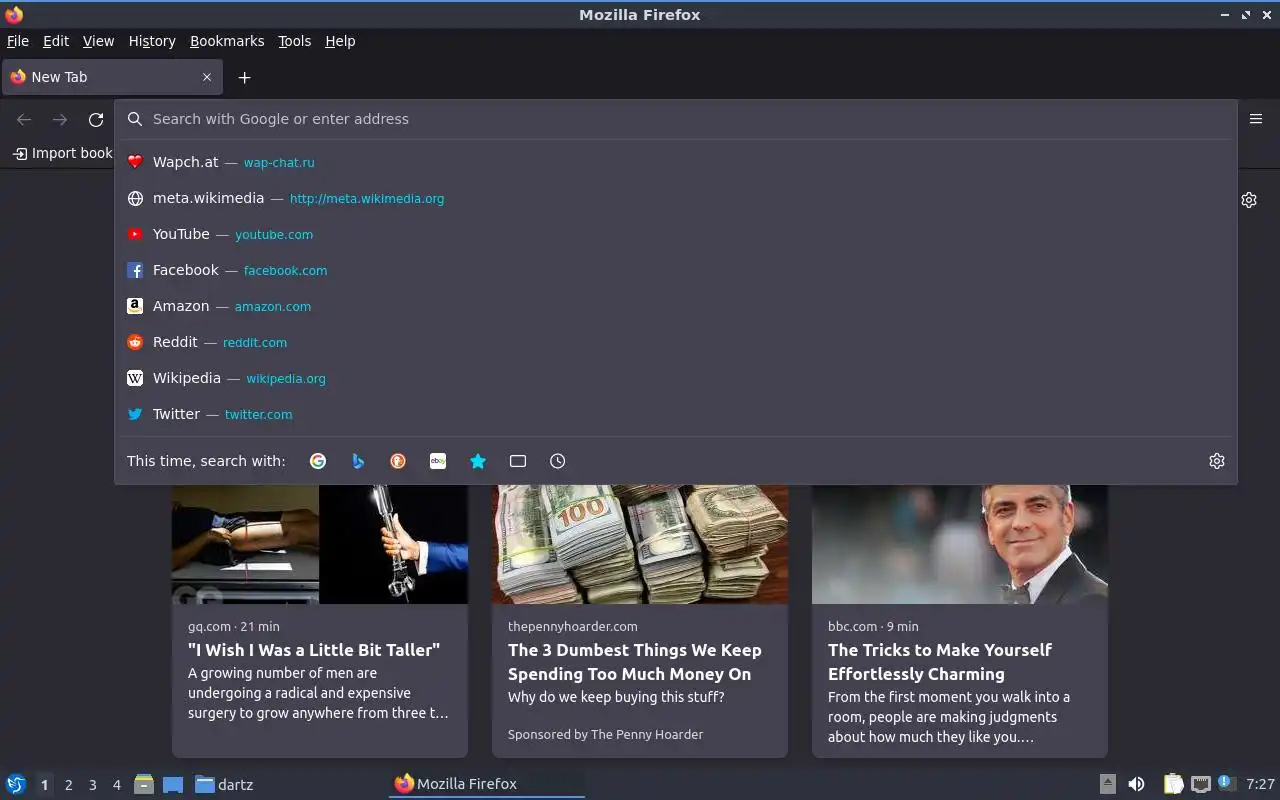Search this time with Bing
The image size is (1280, 800).
(x=358, y=461)
